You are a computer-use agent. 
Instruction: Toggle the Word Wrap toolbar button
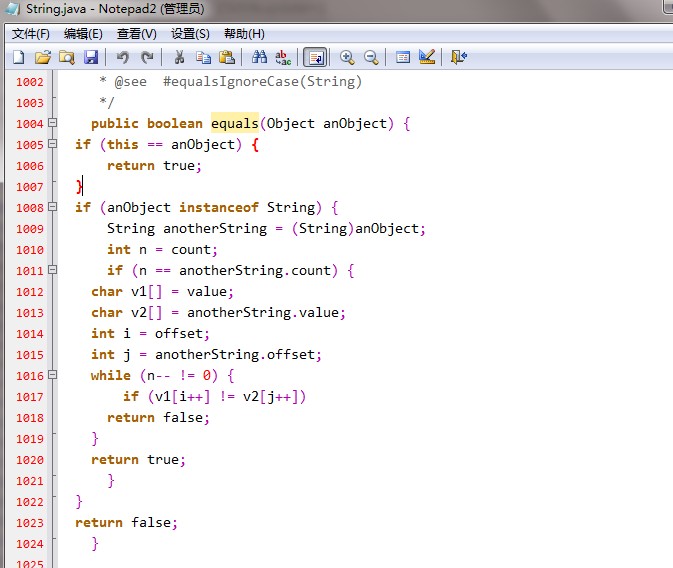(315, 58)
